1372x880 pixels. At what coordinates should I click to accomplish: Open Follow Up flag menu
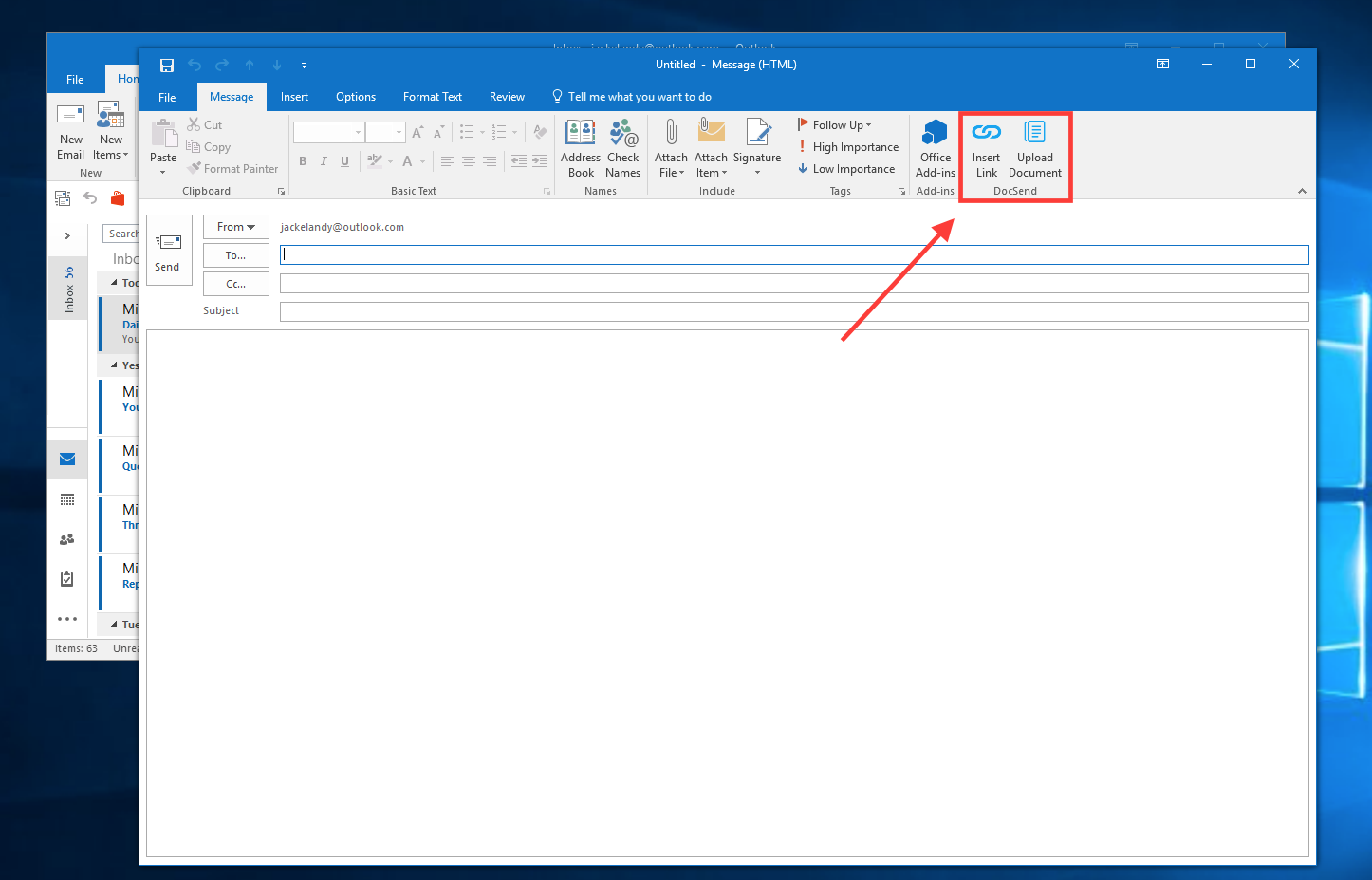834,124
